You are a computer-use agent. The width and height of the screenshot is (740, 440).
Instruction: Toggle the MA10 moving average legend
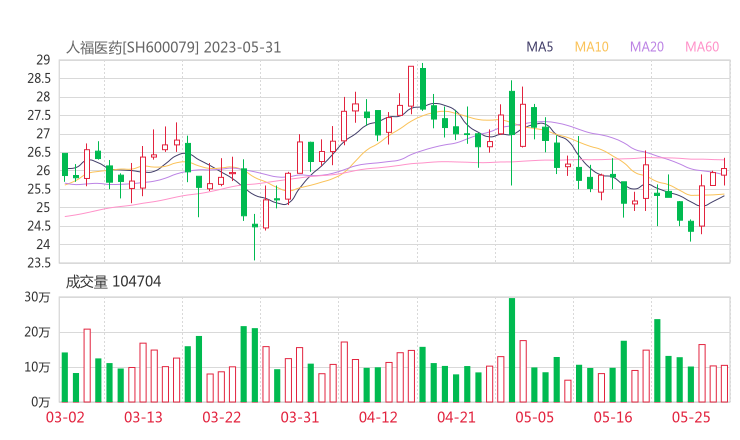click(x=592, y=47)
